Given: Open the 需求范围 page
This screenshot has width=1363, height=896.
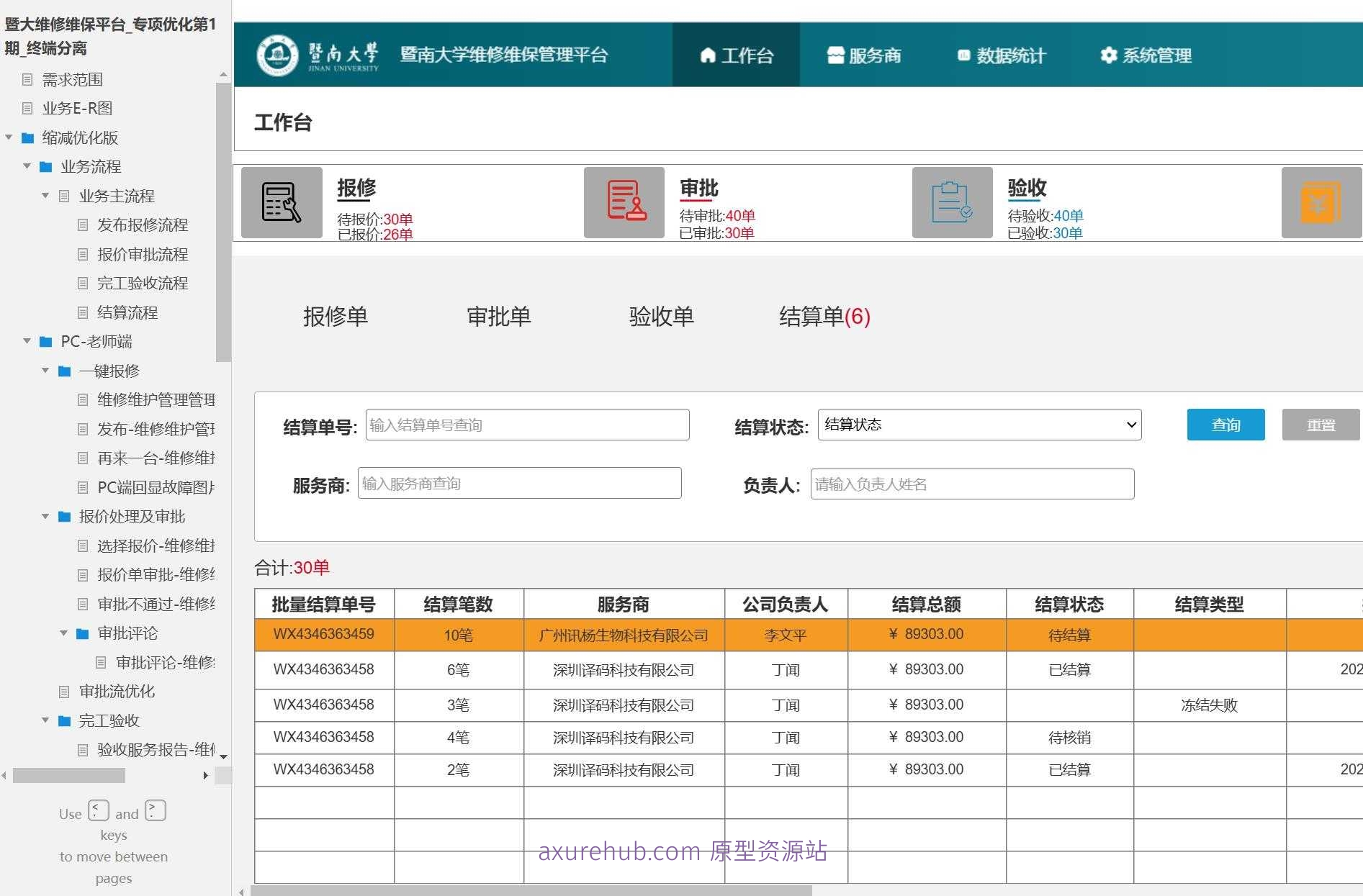Looking at the screenshot, I should pos(72,79).
